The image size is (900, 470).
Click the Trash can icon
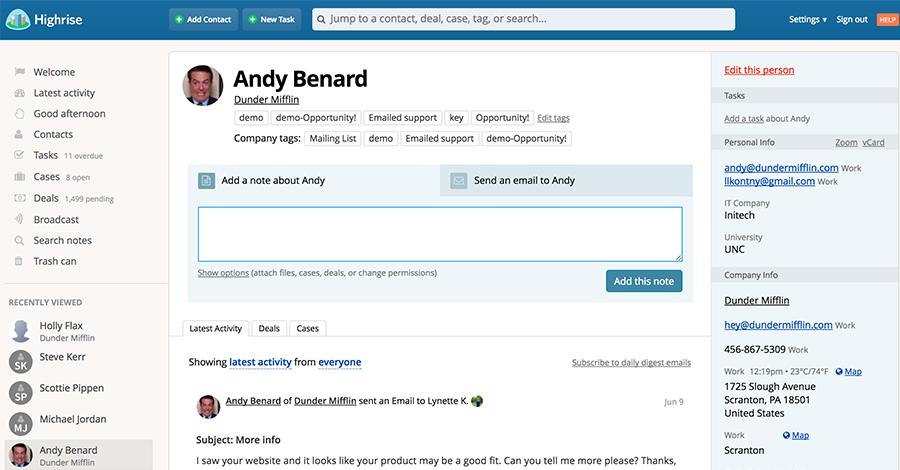[x=18, y=261]
